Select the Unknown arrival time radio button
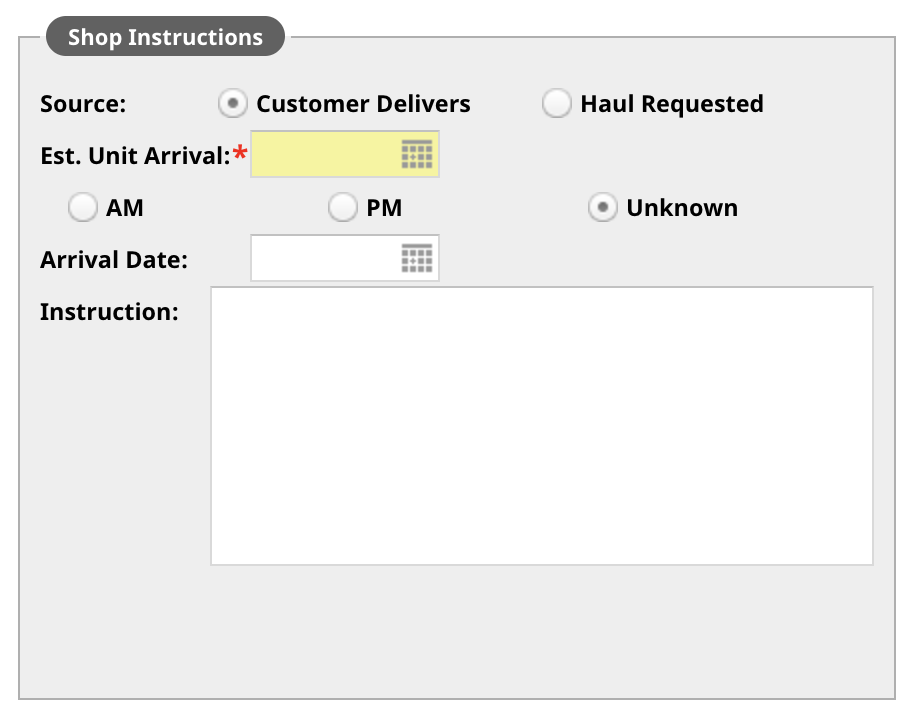Viewport: 922px width, 718px height. pyautogui.click(x=602, y=208)
